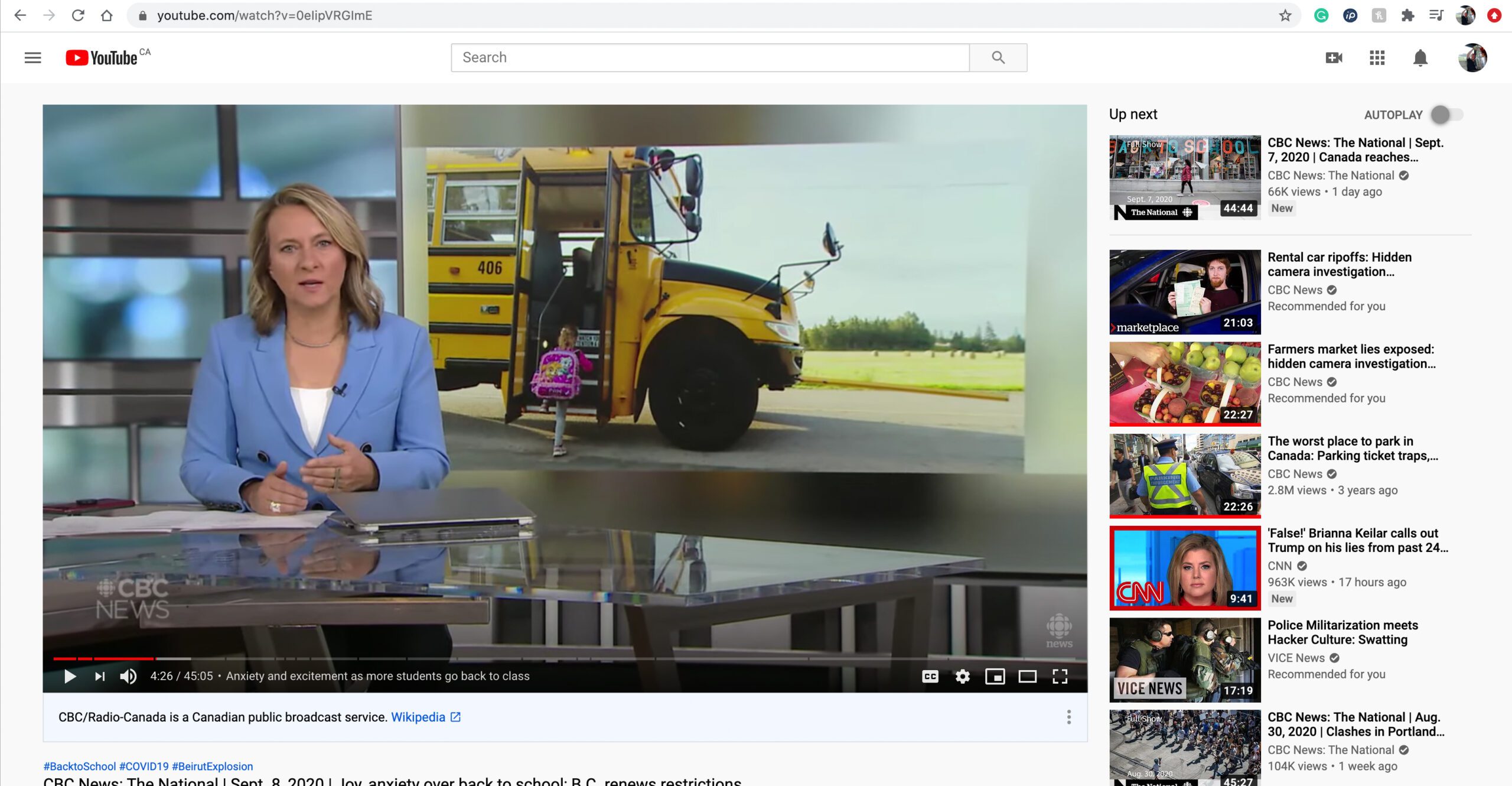Reload the current page
The width and height of the screenshot is (1512, 786).
[x=78, y=15]
